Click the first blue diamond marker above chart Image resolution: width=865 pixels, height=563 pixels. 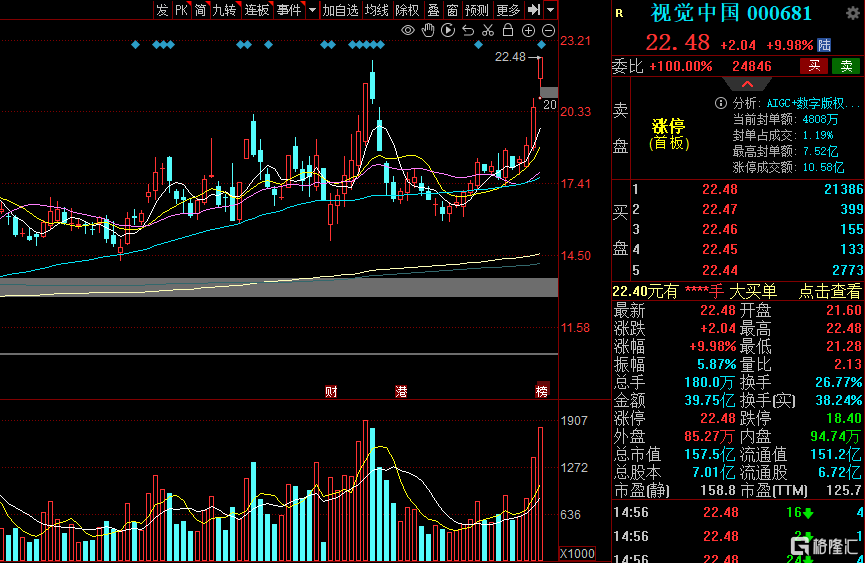coord(136,45)
